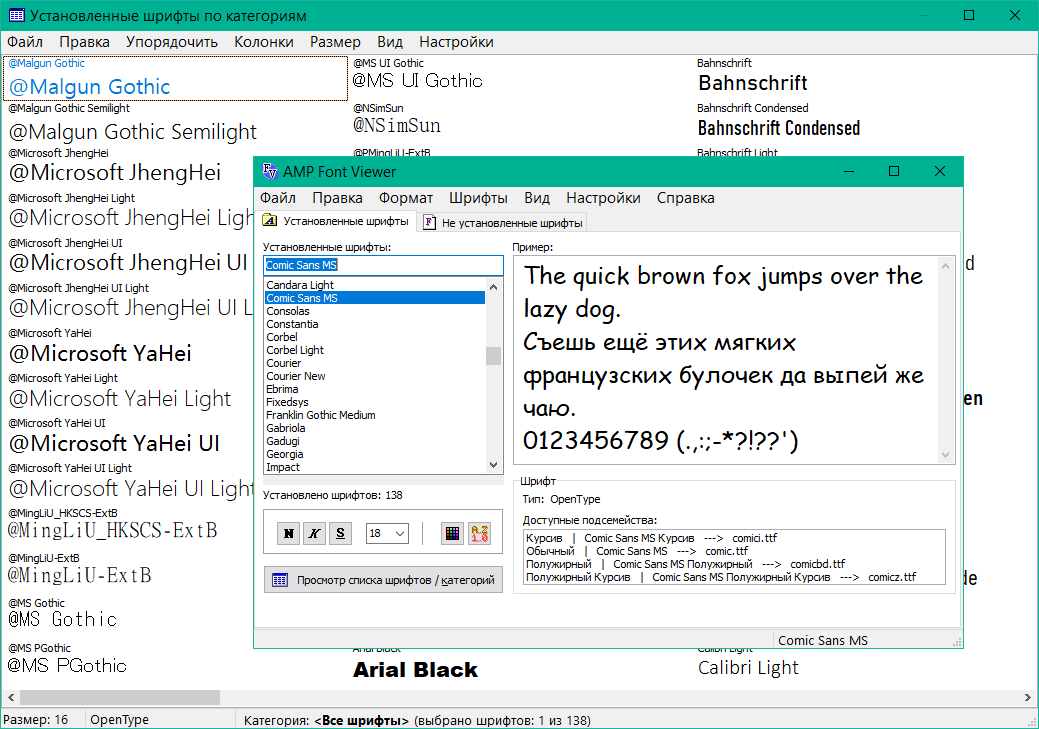The image size is (1039, 729).
Task: Maximize the AMP Font Viewer window
Action: coord(894,172)
